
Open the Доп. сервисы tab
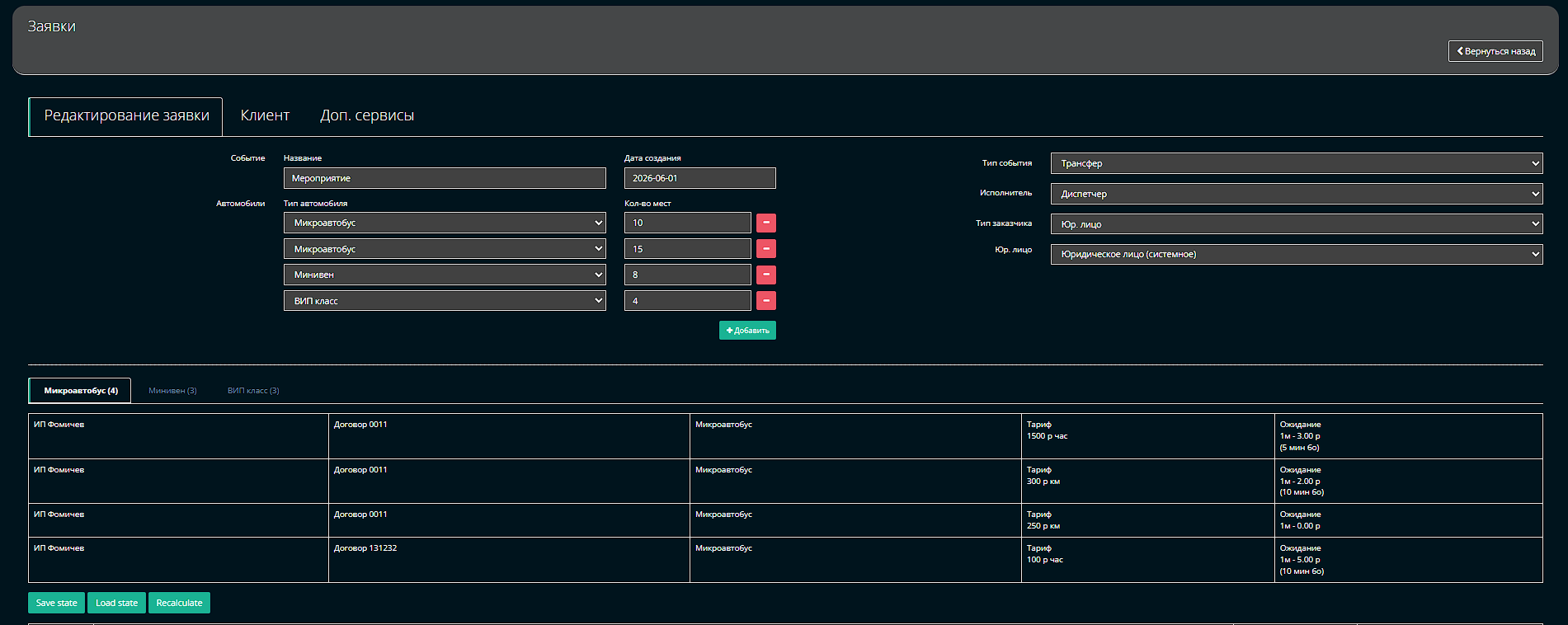click(367, 115)
